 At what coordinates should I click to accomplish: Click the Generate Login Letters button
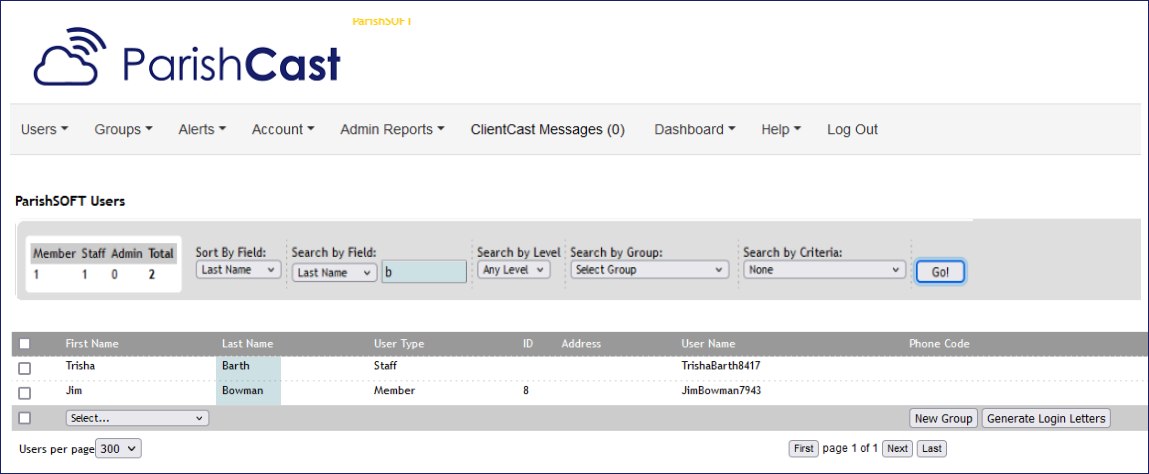(x=1046, y=418)
